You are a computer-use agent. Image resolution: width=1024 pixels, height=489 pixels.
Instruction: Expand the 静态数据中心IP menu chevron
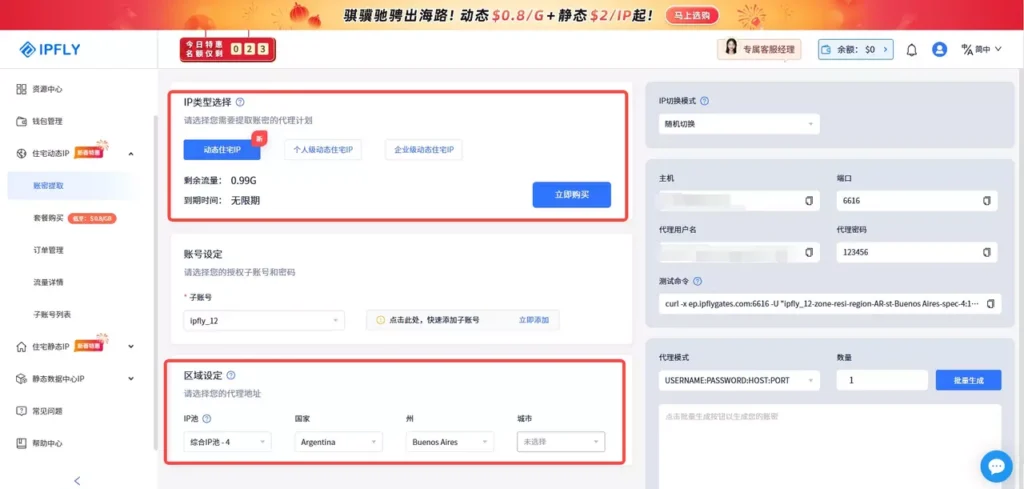[131, 379]
